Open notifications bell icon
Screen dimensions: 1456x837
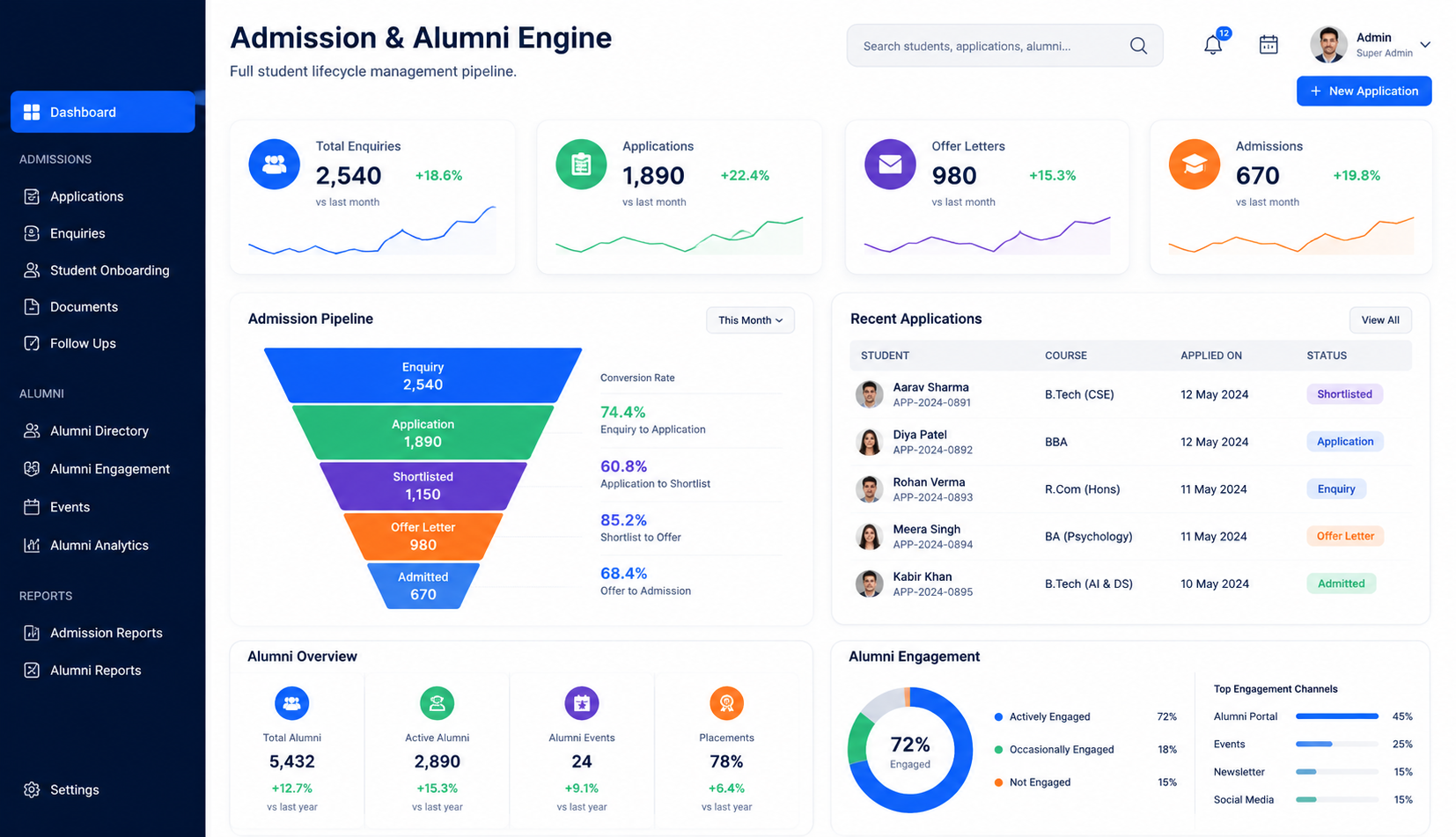1213,45
